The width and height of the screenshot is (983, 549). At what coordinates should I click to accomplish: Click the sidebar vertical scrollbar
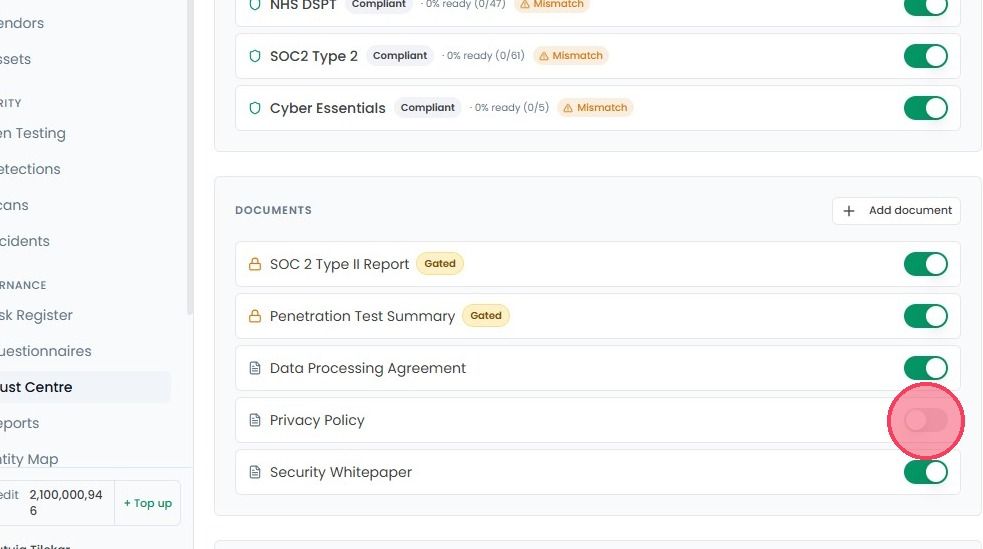[x=190, y=157]
